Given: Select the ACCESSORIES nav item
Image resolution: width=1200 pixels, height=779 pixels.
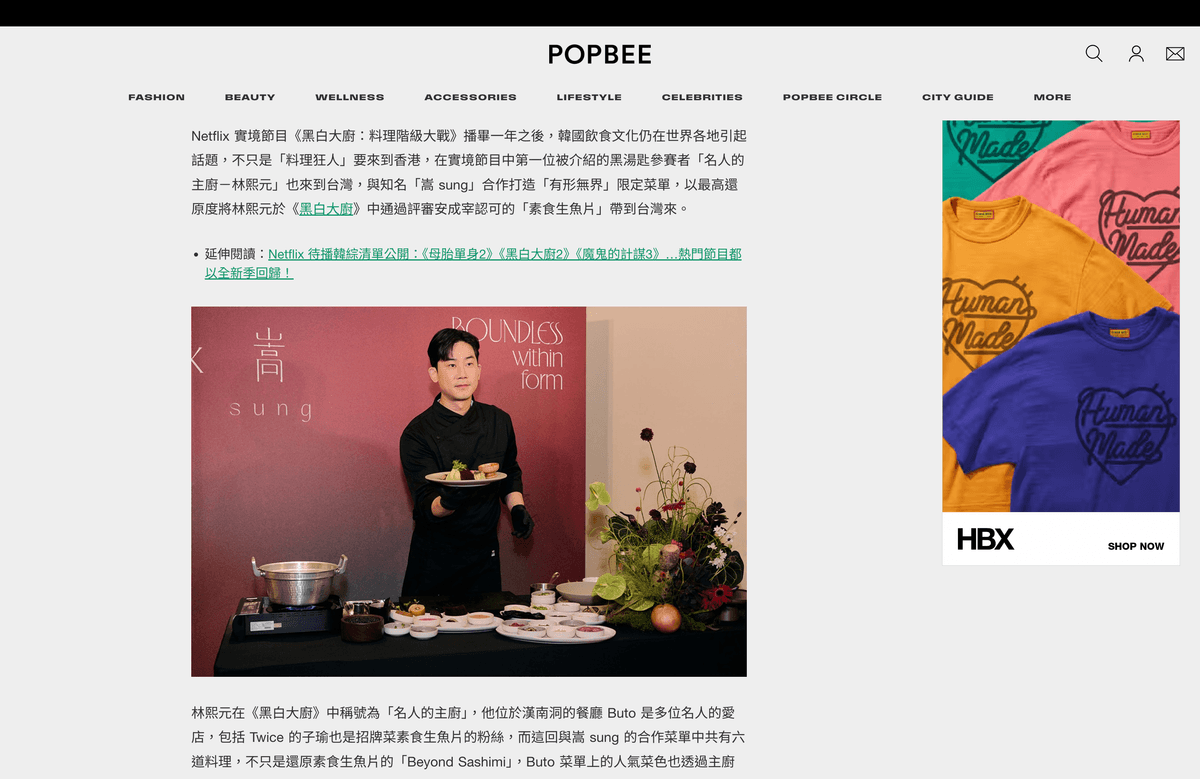Looking at the screenshot, I should [470, 97].
